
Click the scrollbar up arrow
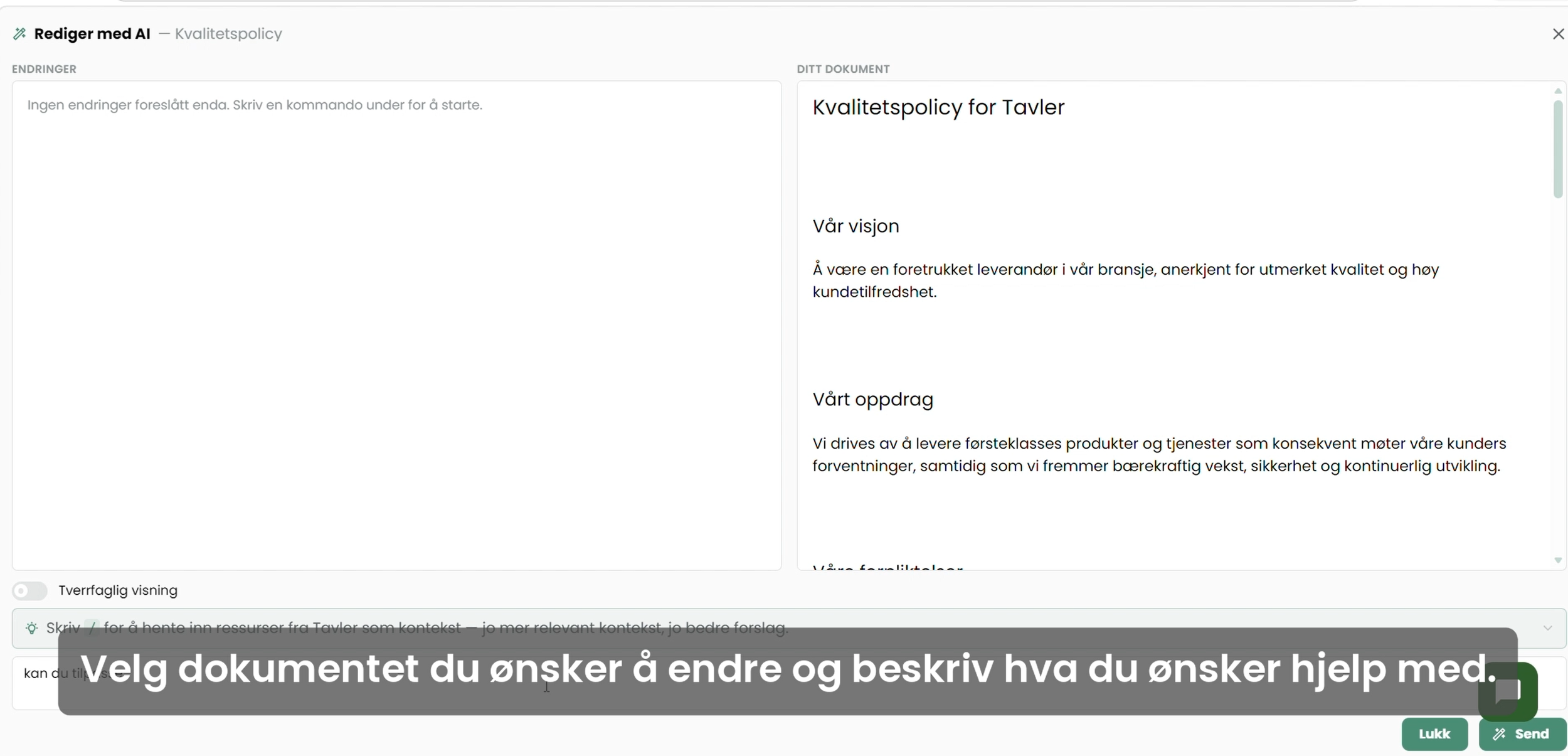point(1557,91)
